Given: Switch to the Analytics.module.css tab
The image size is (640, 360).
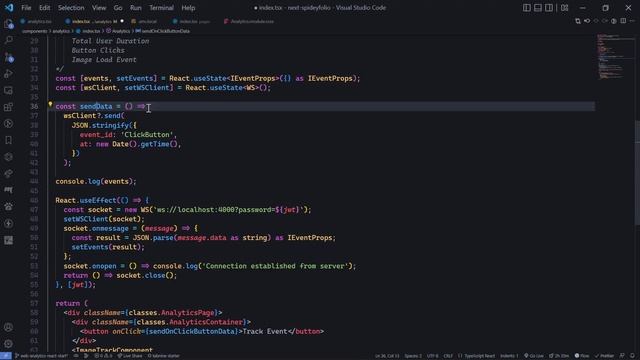Looking at the screenshot, I should [x=249, y=21].
